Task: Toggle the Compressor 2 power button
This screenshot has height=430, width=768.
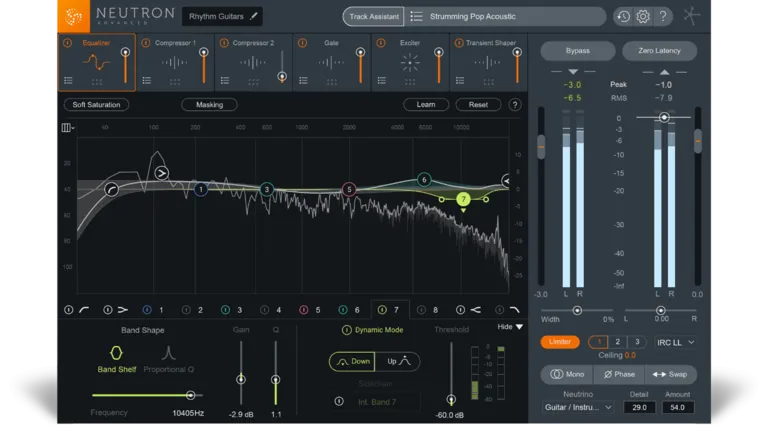Action: pyautogui.click(x=224, y=43)
